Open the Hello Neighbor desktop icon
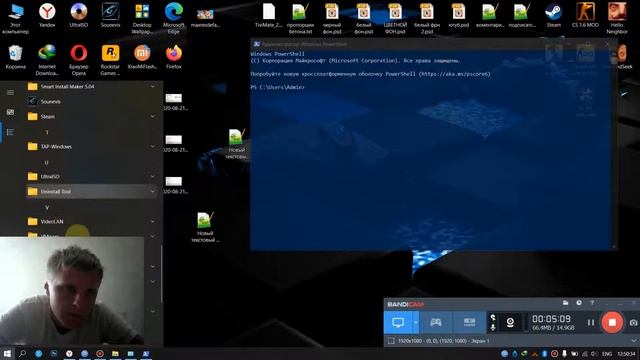Viewport: 640px width, 360px height. pyautogui.click(x=617, y=18)
